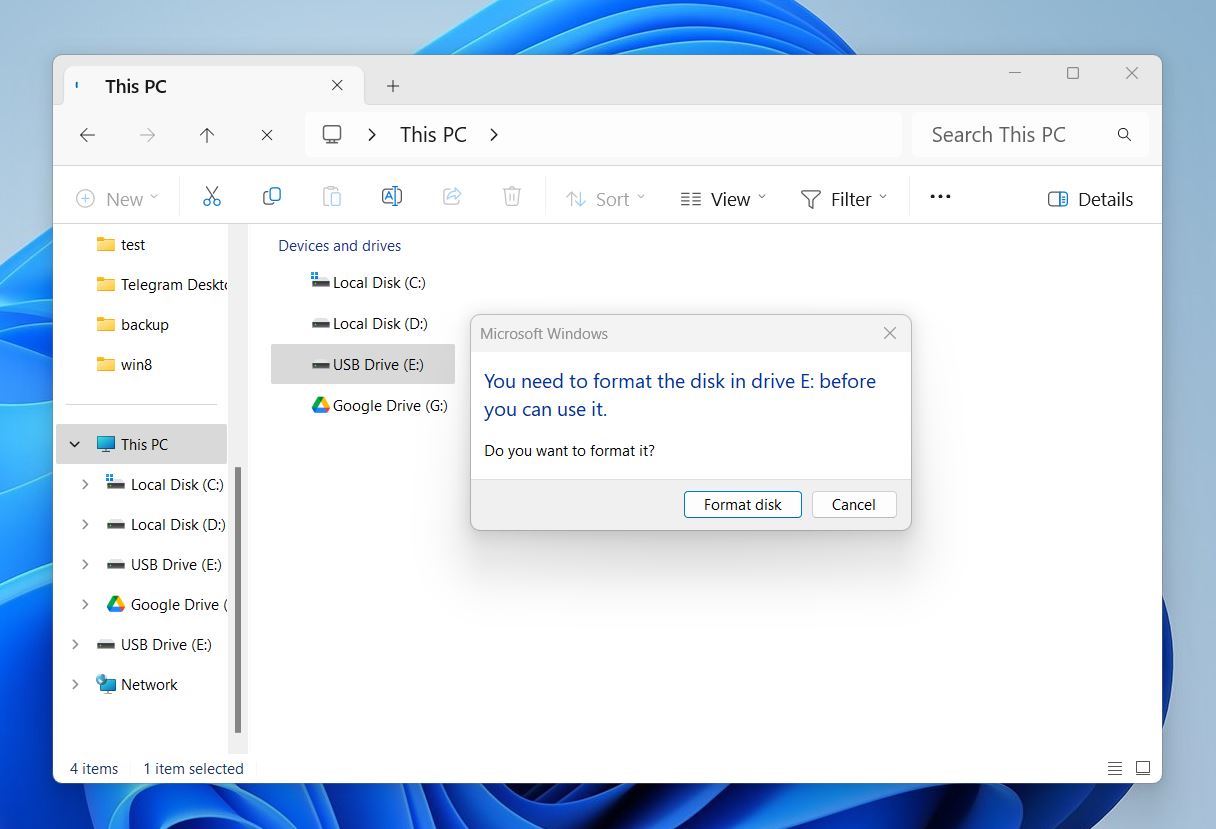Collapse the This PC tree entry

[74, 443]
